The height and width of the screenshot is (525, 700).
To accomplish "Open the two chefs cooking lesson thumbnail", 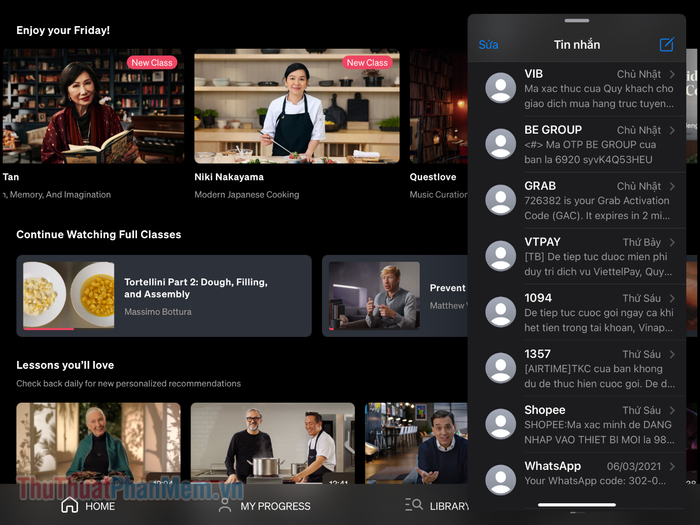I will pos(273,443).
